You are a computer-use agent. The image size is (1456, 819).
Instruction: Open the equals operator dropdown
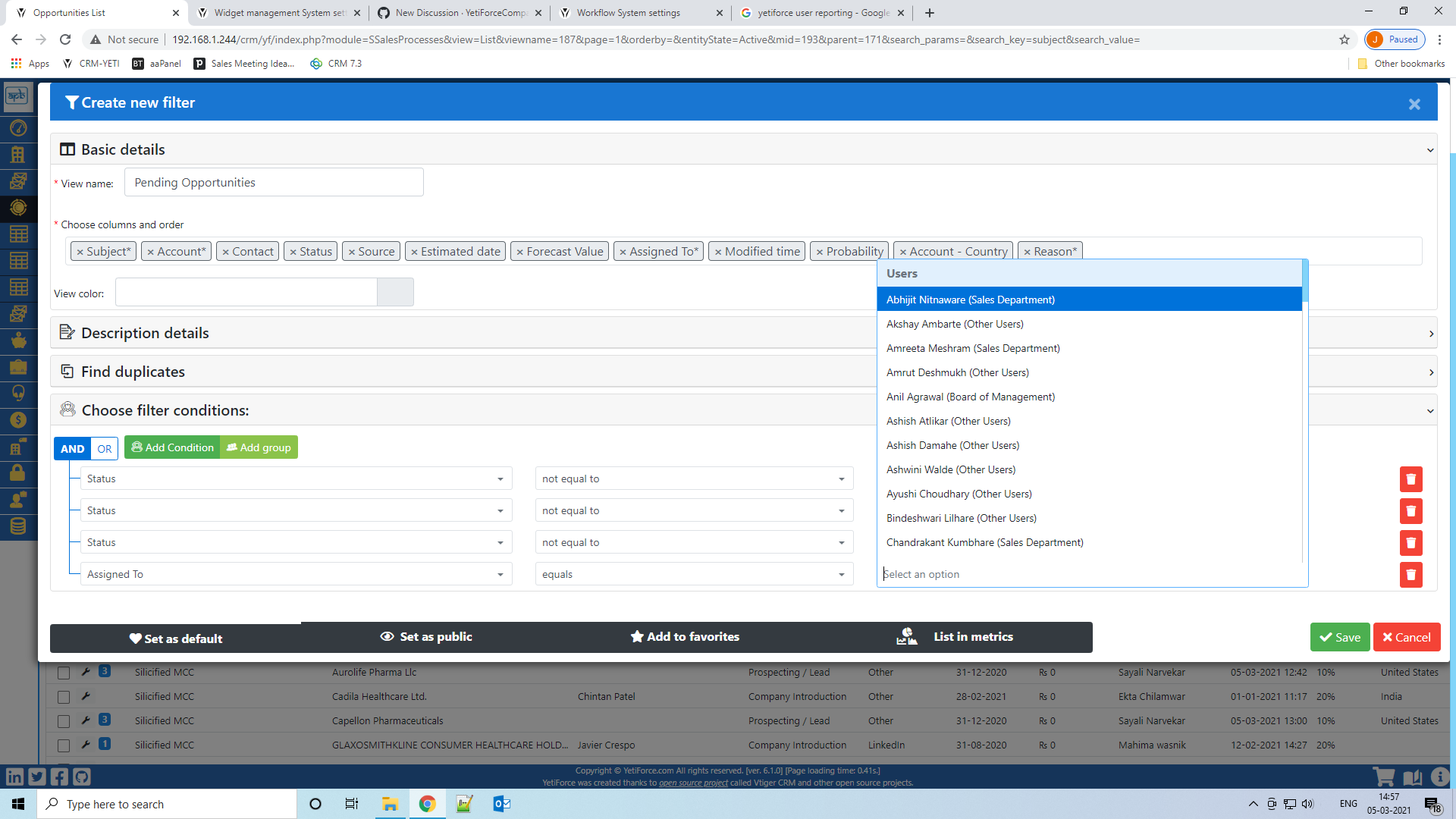click(694, 574)
